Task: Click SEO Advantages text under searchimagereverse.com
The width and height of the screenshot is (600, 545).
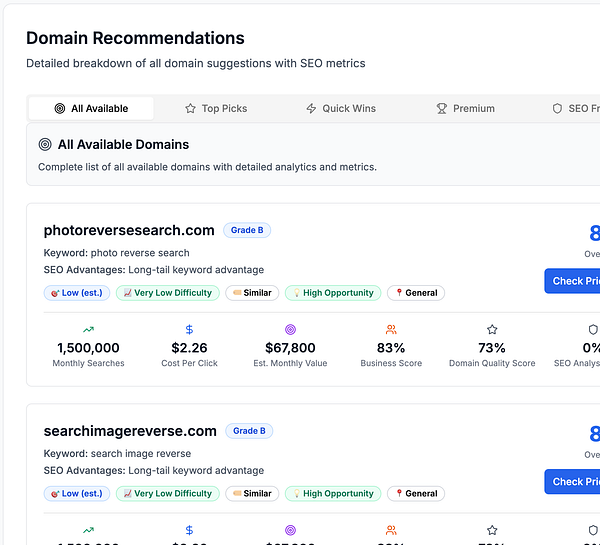Action: [154, 470]
